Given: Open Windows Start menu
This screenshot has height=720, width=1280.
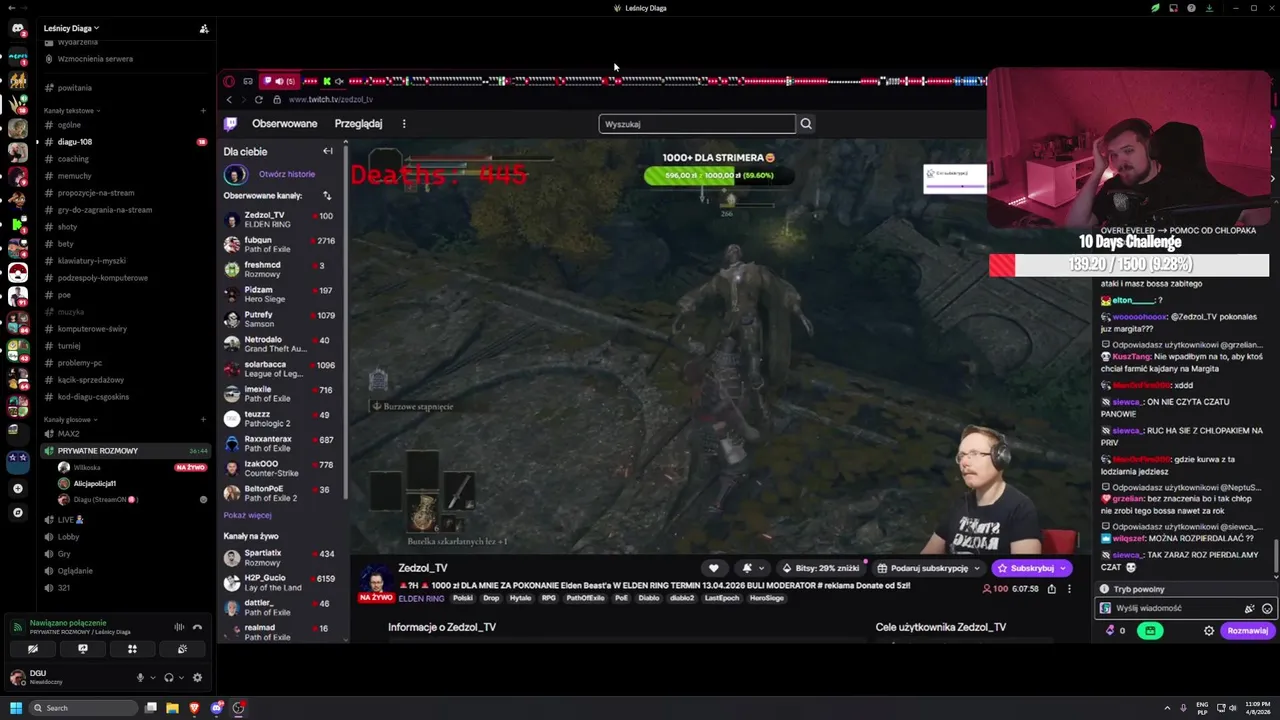Looking at the screenshot, I should click(x=16, y=708).
